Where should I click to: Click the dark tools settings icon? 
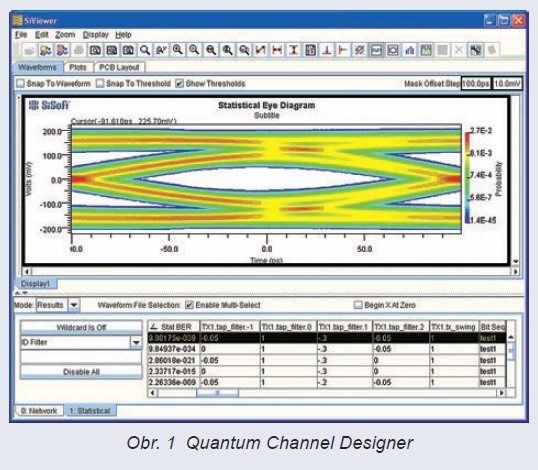pyautogui.click(x=476, y=50)
